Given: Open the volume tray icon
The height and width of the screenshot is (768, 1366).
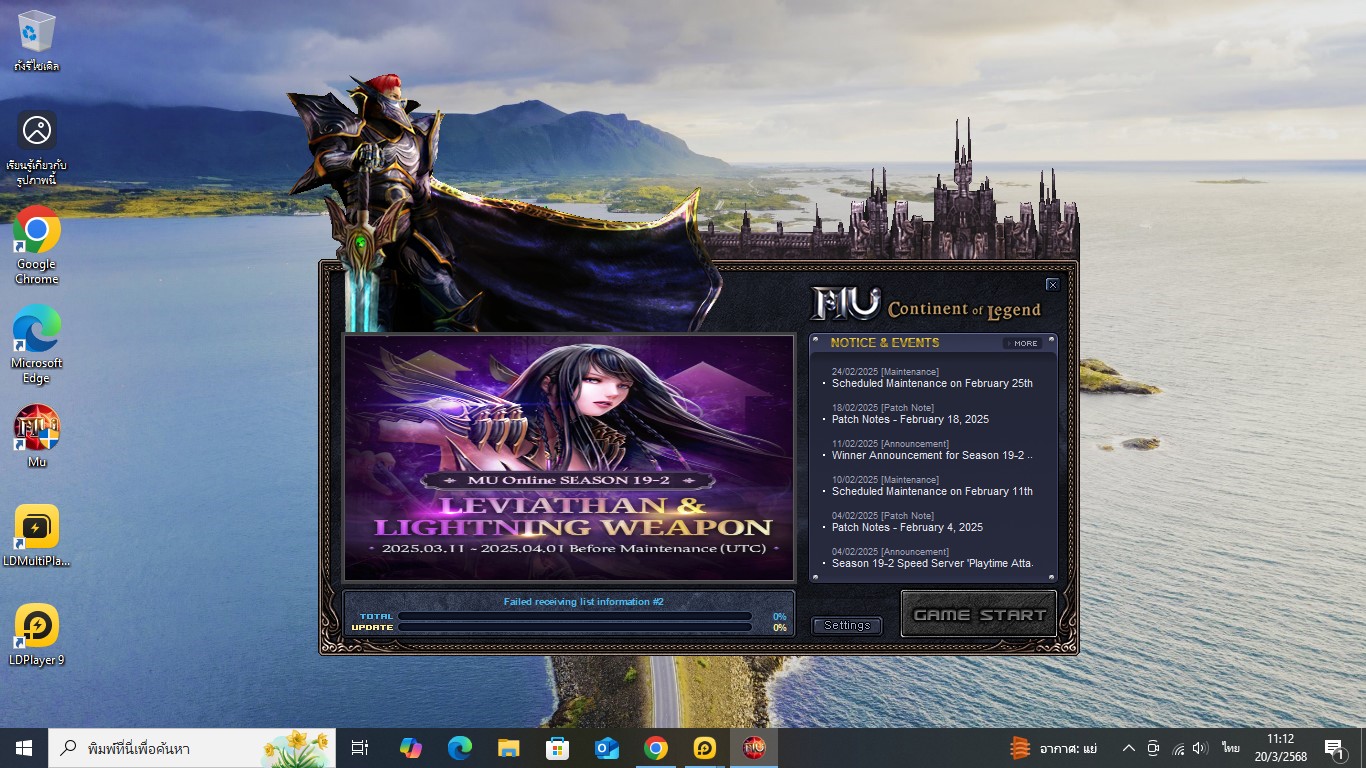Looking at the screenshot, I should [1201, 748].
